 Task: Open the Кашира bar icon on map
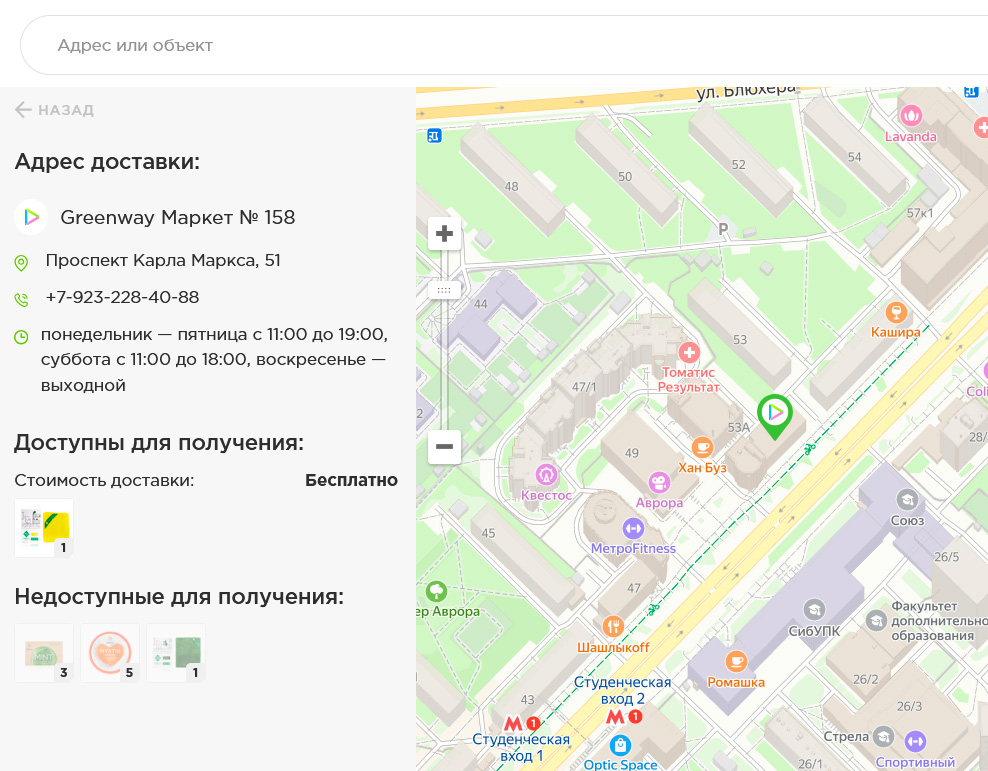tap(895, 312)
